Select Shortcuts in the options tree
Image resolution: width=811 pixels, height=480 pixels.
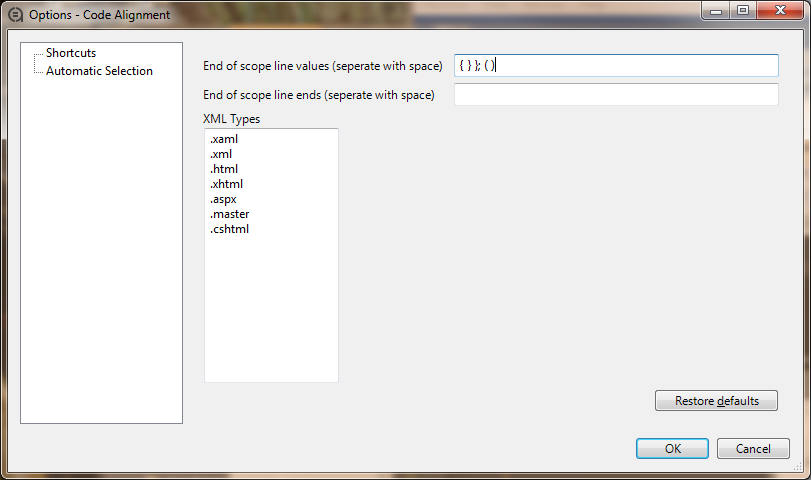tap(71, 53)
